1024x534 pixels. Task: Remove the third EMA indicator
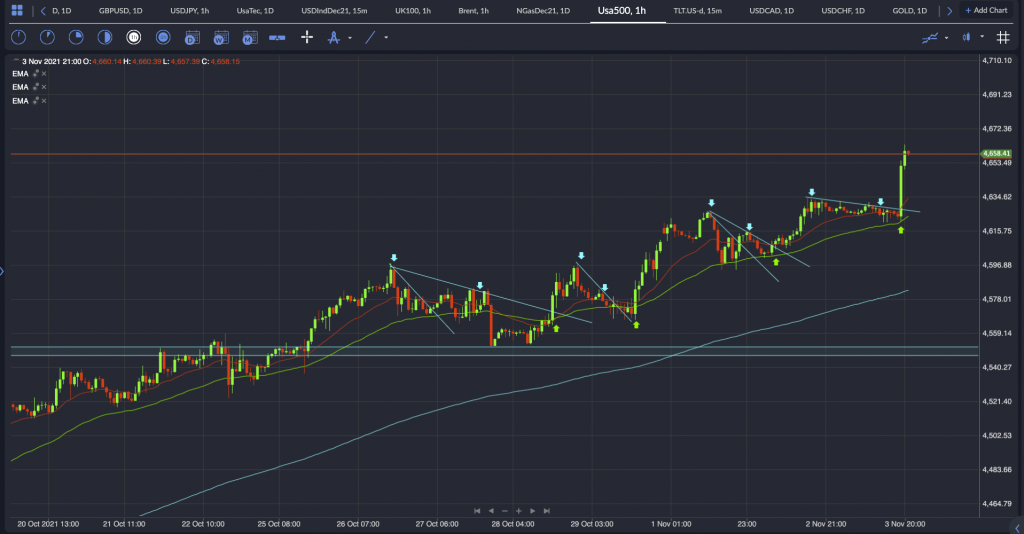point(44,101)
